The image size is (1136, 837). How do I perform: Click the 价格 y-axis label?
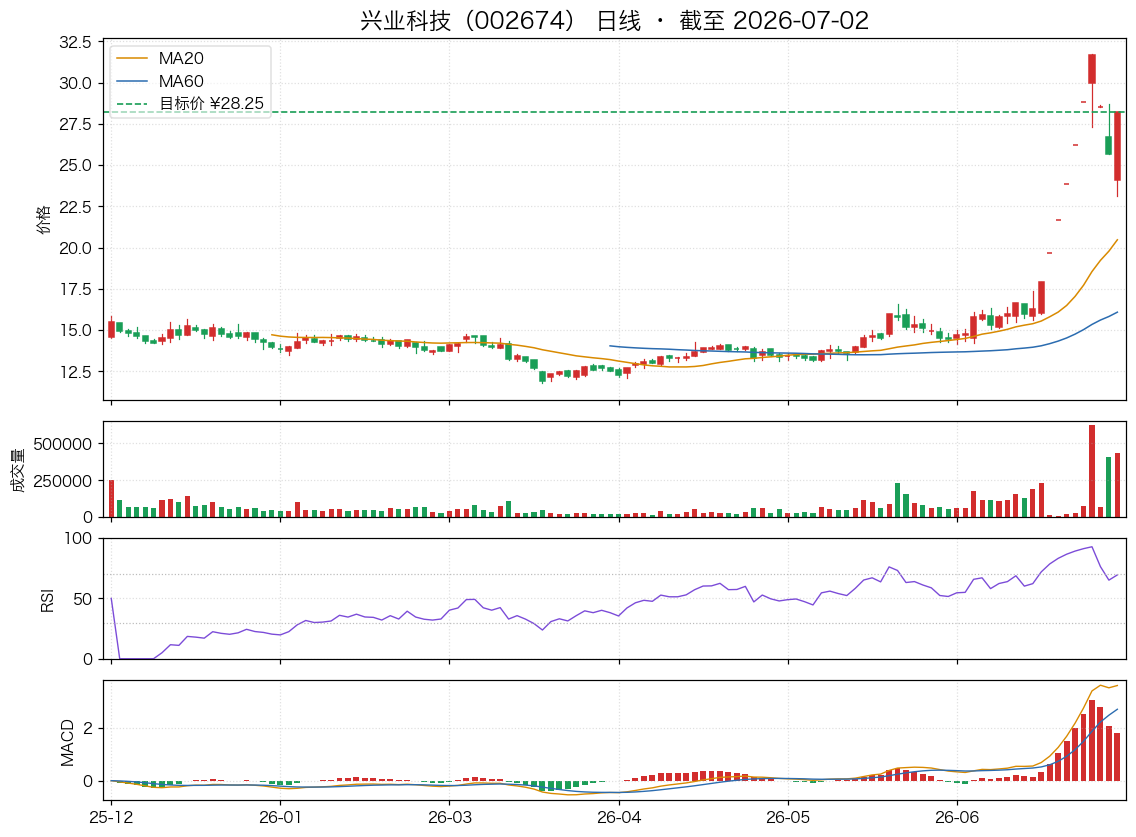pyautogui.click(x=43, y=219)
